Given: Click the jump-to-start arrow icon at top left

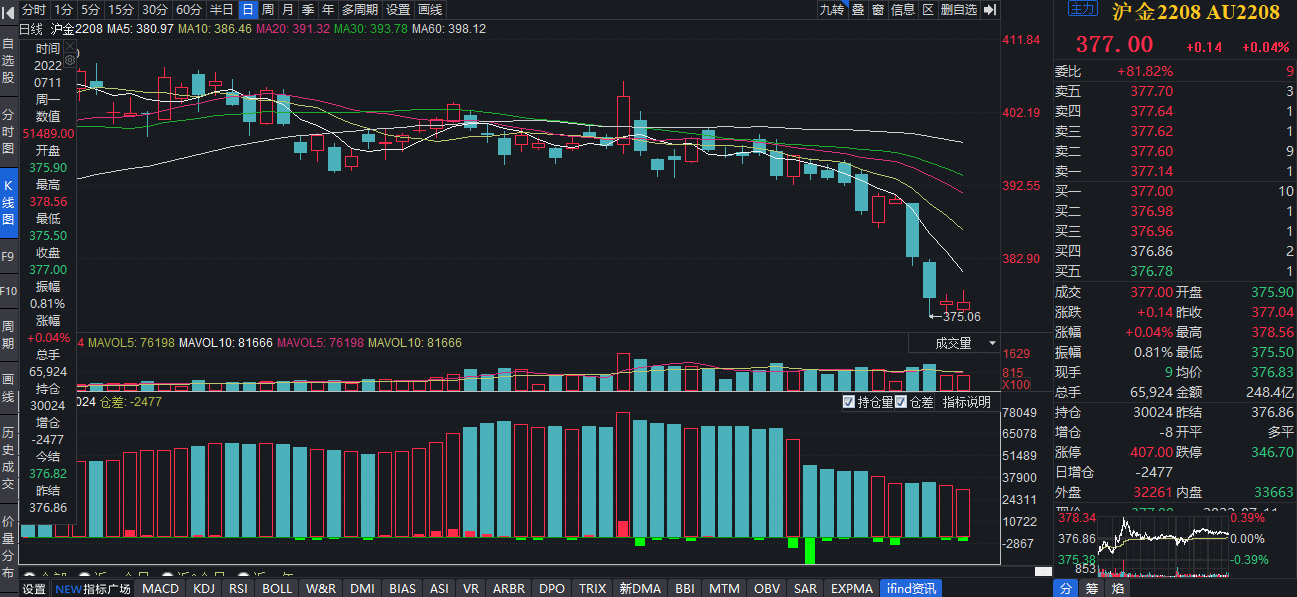Looking at the screenshot, I should click(x=9, y=10).
